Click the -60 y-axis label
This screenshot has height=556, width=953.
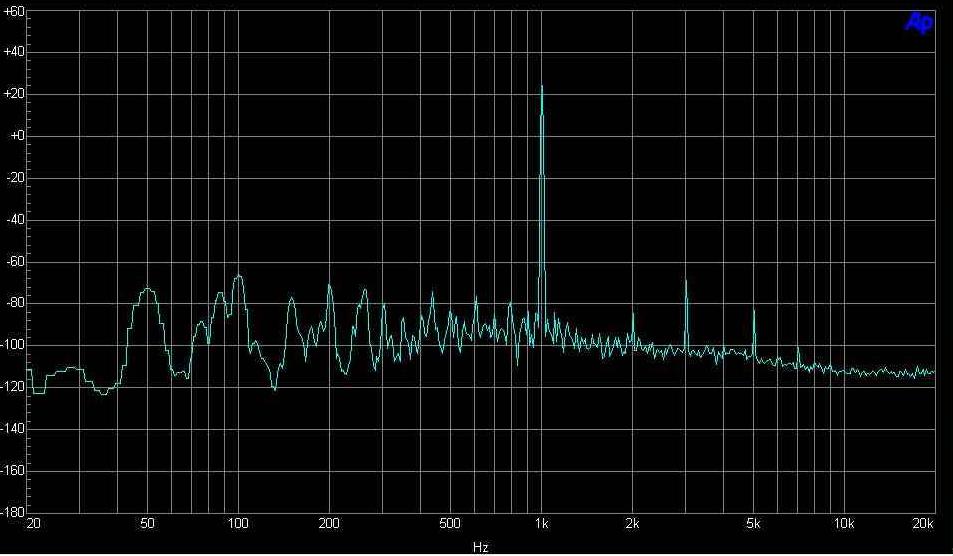15,263
